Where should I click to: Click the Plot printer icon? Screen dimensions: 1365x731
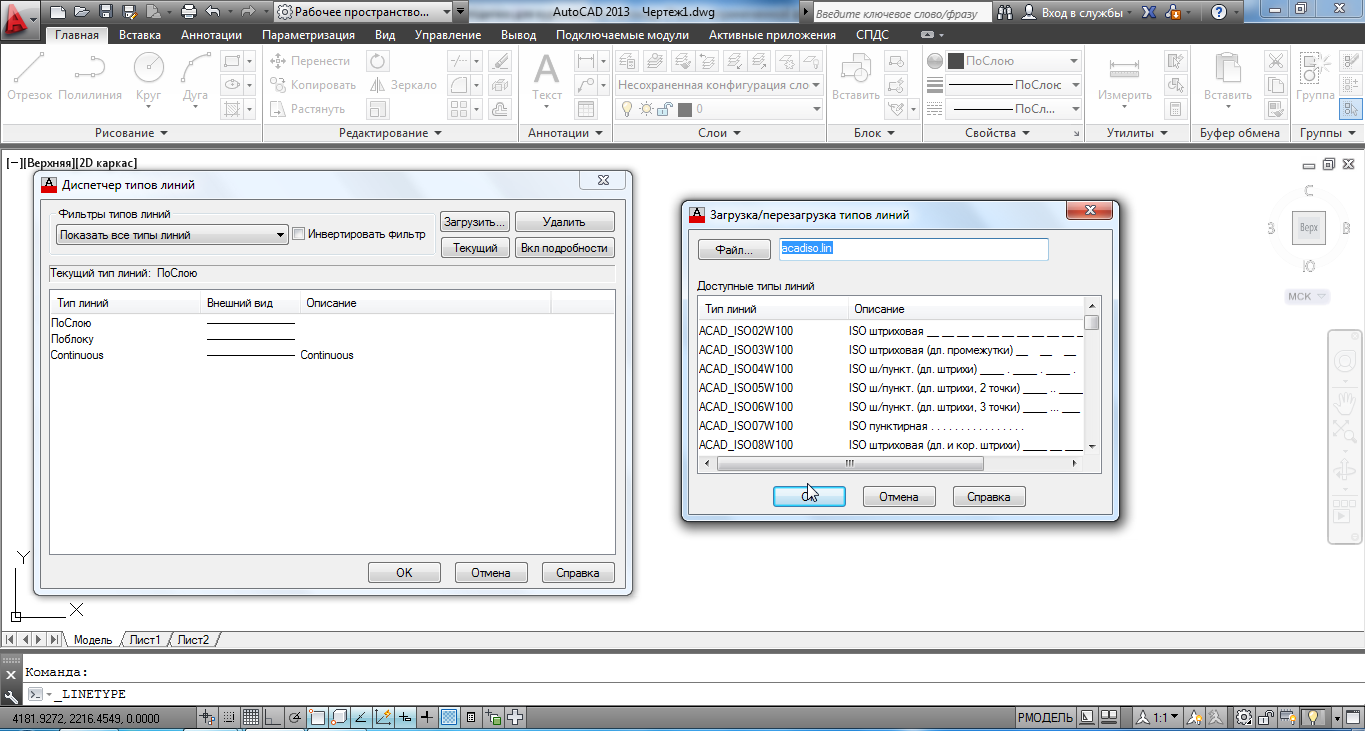(x=189, y=12)
